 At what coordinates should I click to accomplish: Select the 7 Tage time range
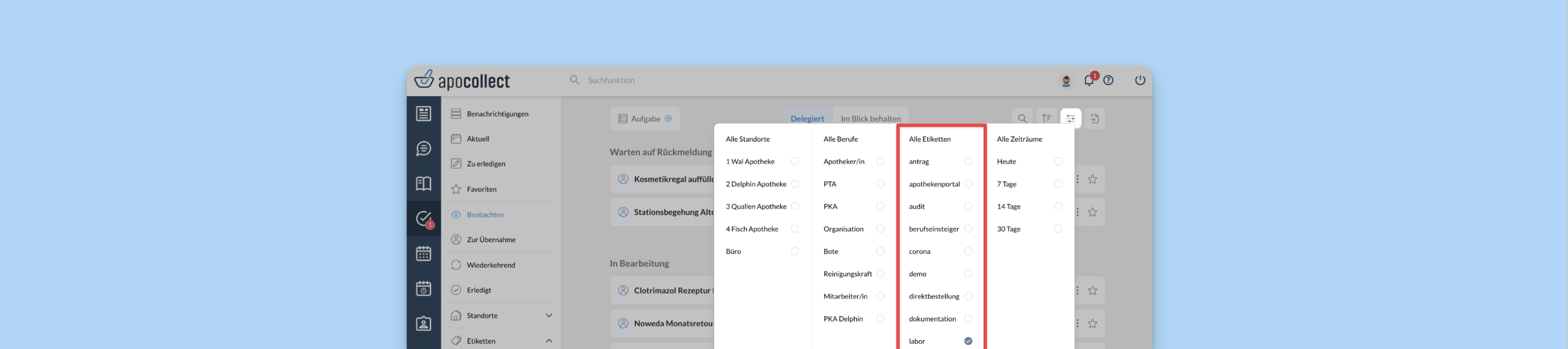pos(1058,184)
